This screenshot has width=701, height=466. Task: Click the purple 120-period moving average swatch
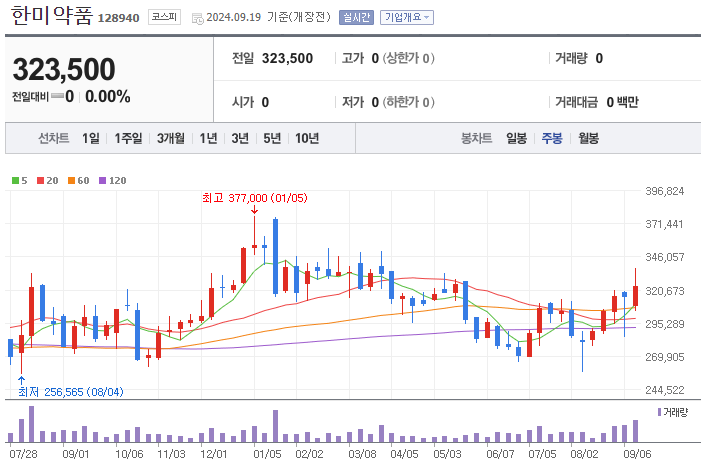[102, 181]
